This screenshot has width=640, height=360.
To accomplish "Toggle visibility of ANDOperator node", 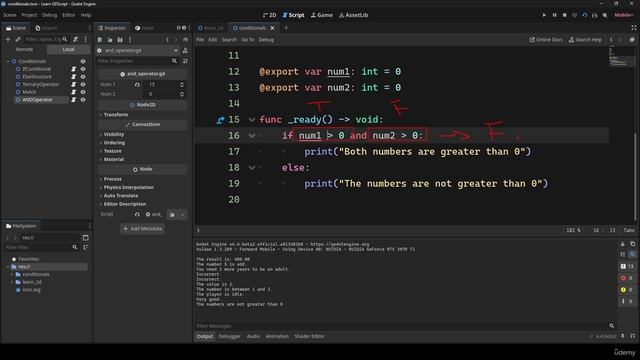I will coord(83,100).
